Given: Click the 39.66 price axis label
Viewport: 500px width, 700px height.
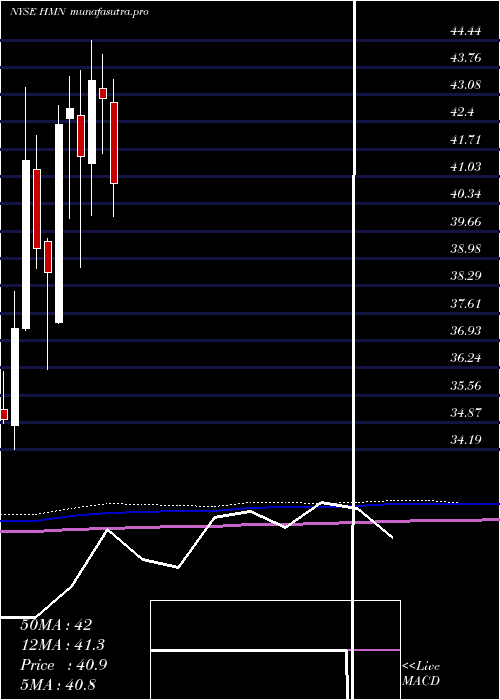Looking at the screenshot, I should [466, 221].
